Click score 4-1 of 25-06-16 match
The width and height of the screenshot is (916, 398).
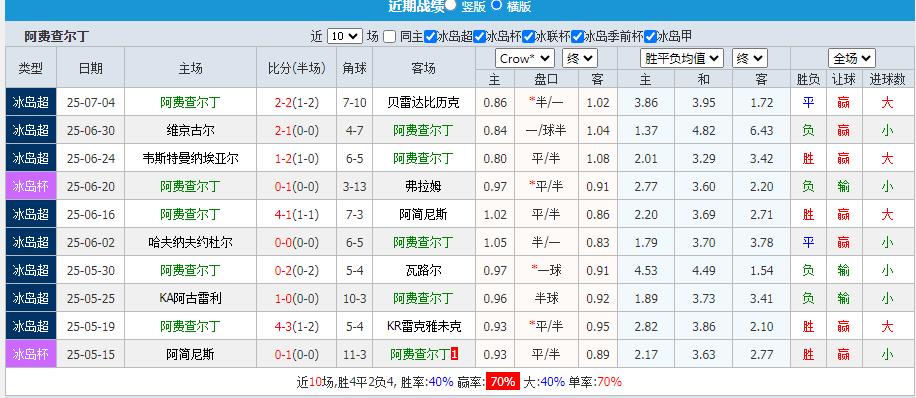[x=284, y=214]
